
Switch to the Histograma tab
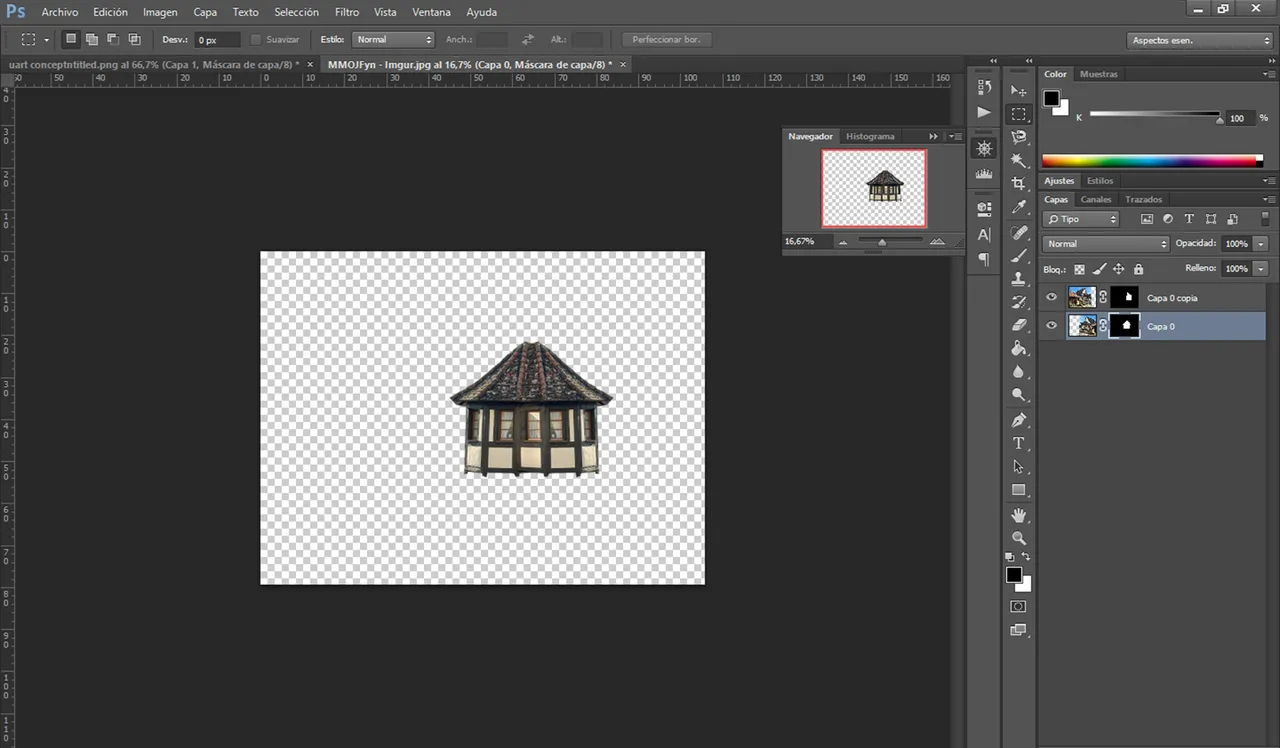(870, 136)
